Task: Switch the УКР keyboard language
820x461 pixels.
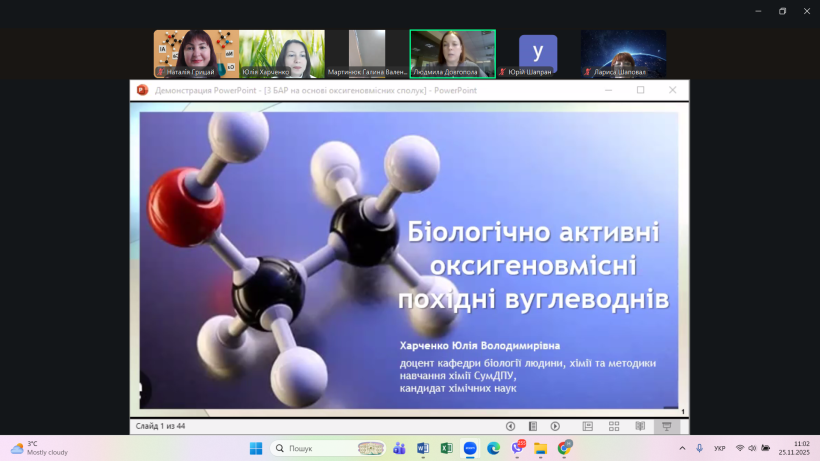Action: coord(720,448)
